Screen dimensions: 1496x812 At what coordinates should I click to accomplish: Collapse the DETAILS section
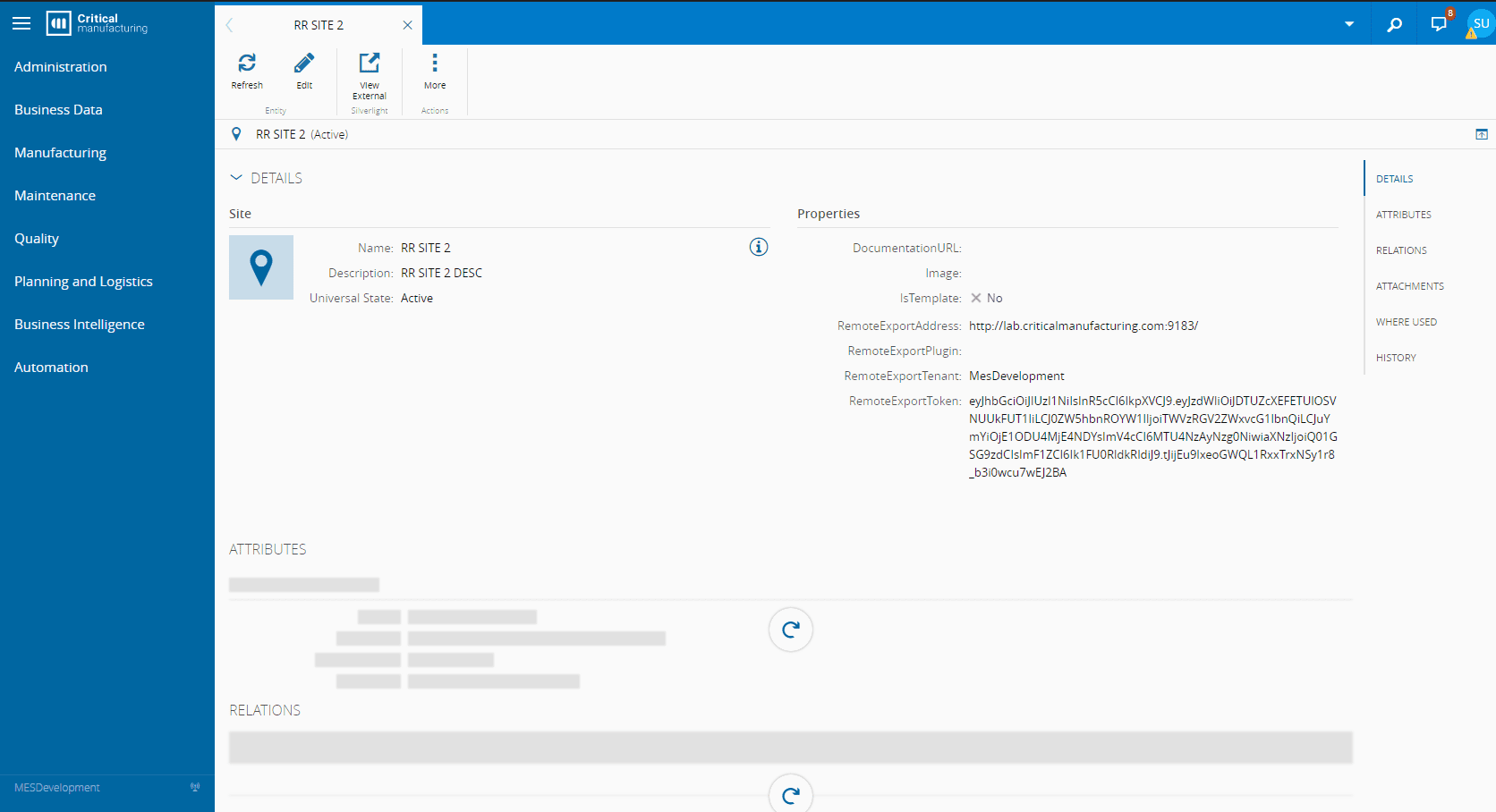coord(236,178)
